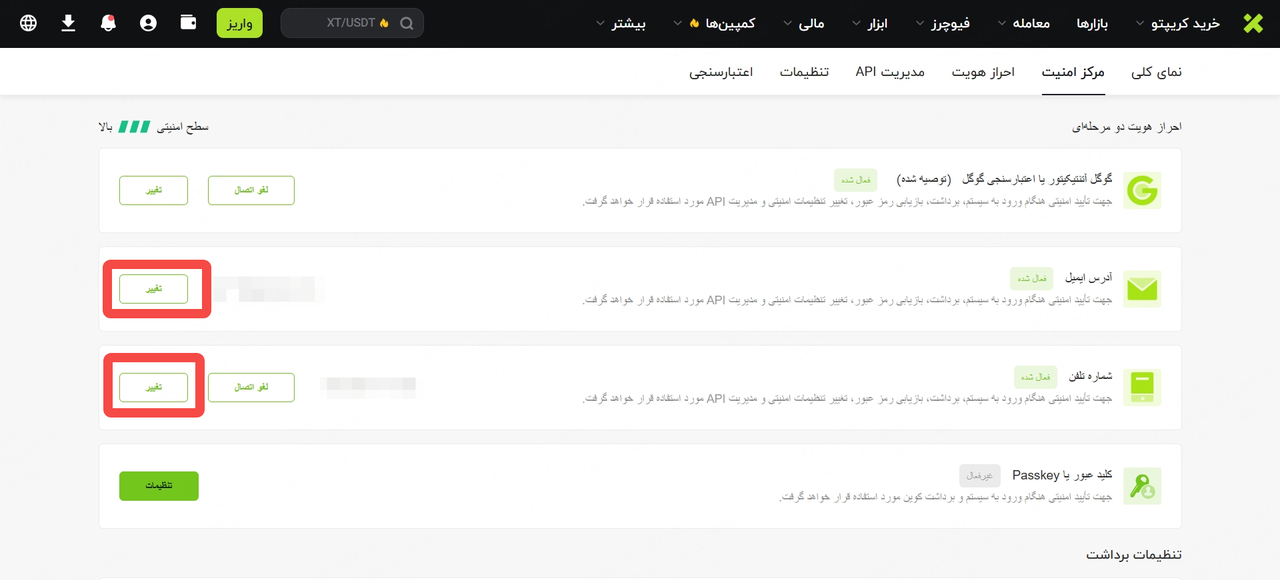
Task: Expand the بیشتر dropdown menu
Action: [622, 23]
